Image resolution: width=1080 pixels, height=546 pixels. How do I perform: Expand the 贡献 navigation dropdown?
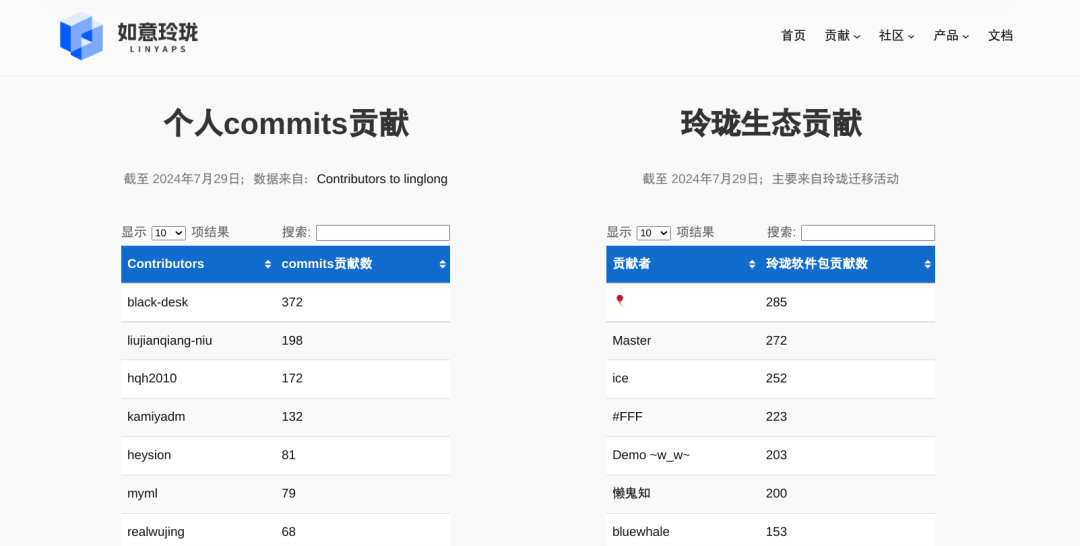(842, 36)
